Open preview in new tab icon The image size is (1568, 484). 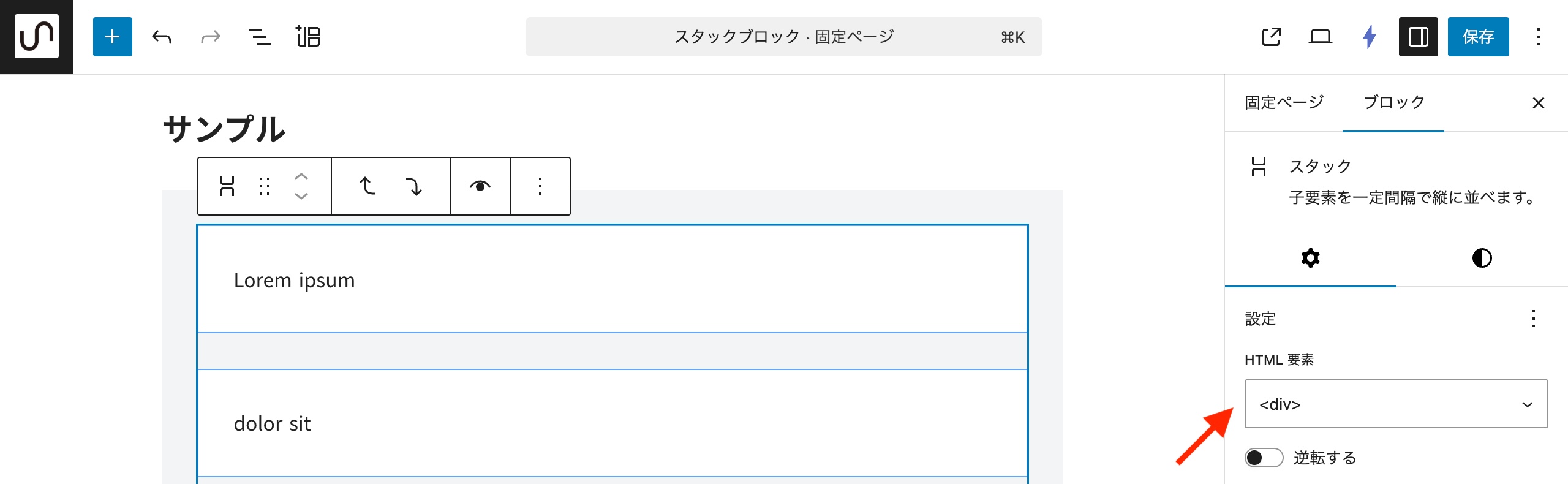[x=1272, y=37]
